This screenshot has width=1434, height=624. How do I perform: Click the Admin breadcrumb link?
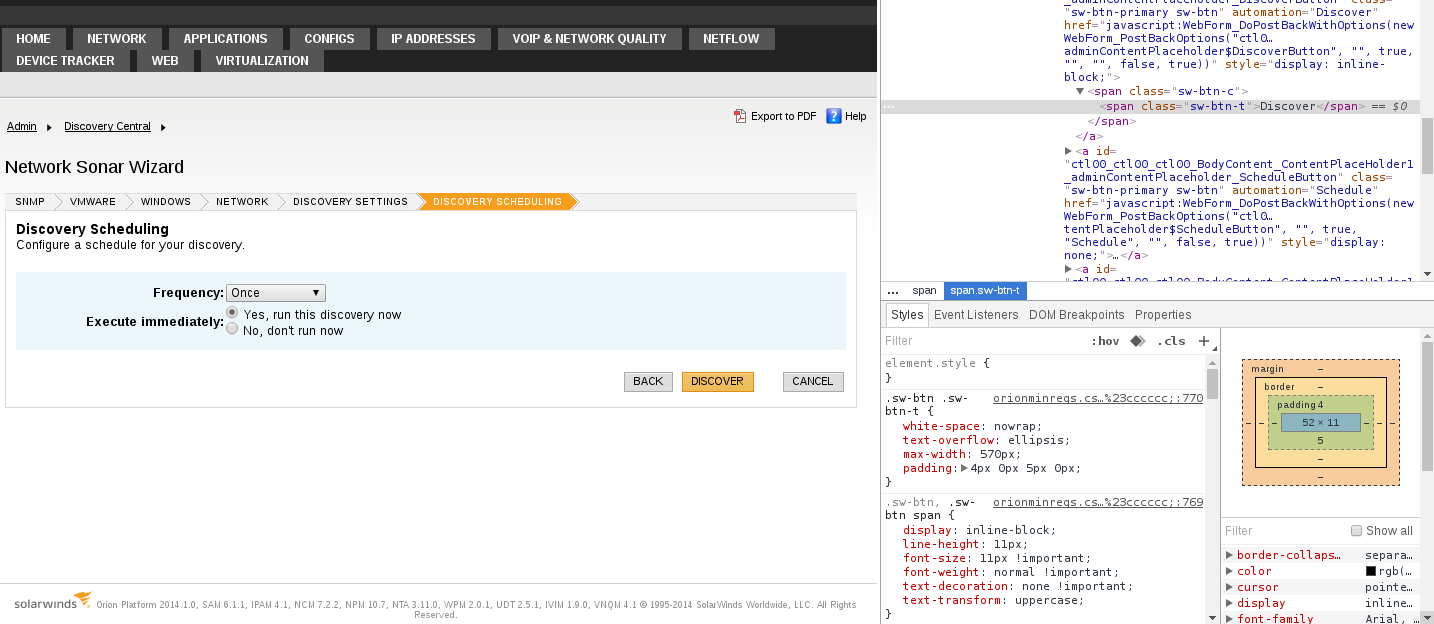point(22,127)
